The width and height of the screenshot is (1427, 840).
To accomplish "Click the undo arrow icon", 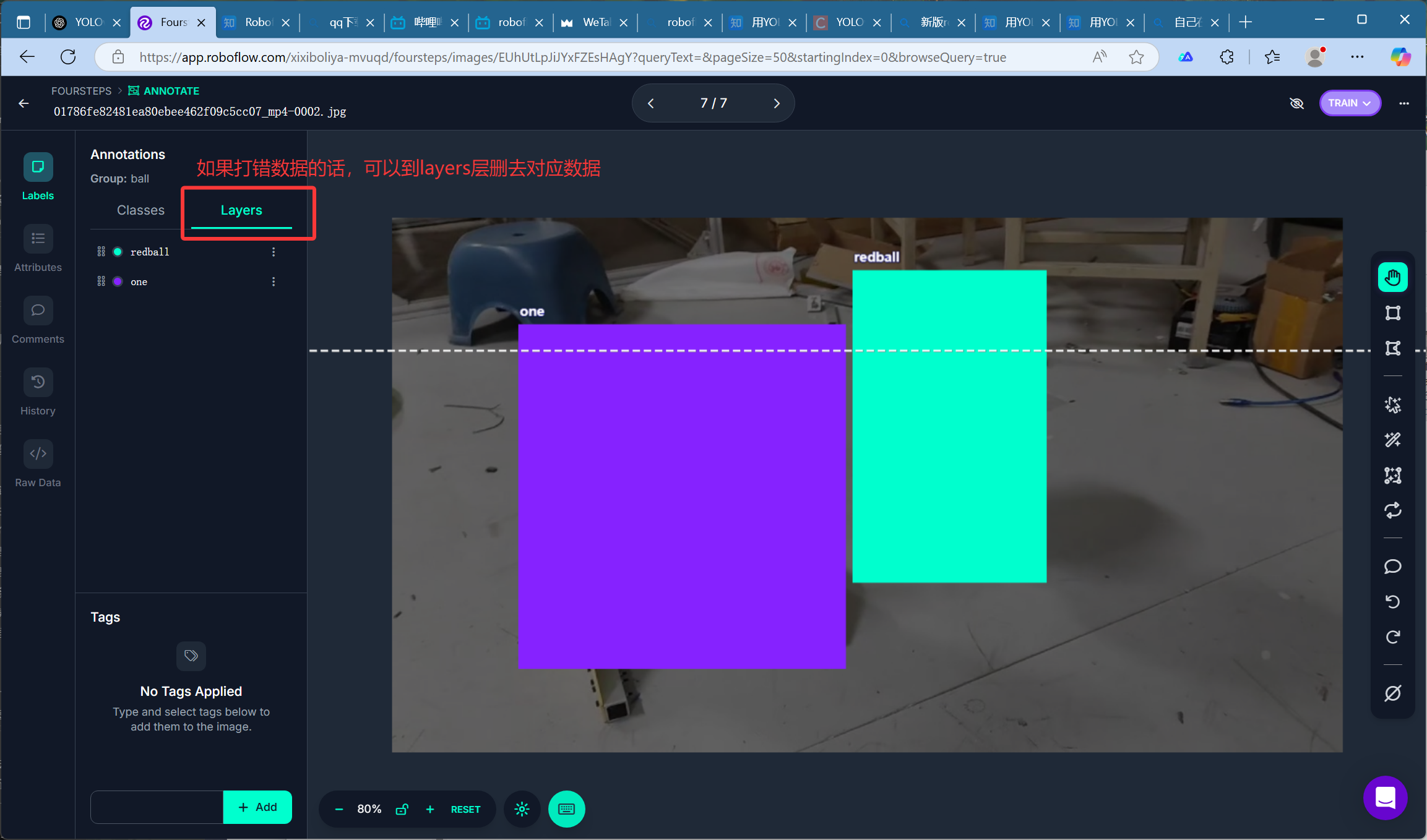I will [x=1392, y=601].
